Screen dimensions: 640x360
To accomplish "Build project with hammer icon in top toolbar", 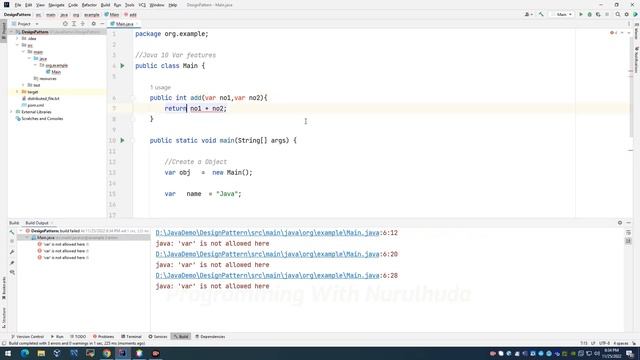I will click(541, 14).
